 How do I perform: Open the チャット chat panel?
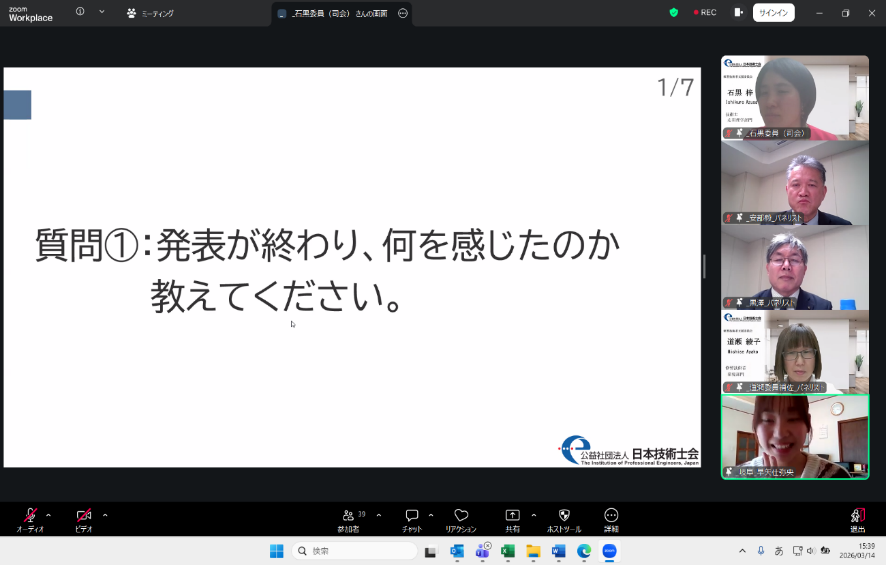[x=411, y=519]
